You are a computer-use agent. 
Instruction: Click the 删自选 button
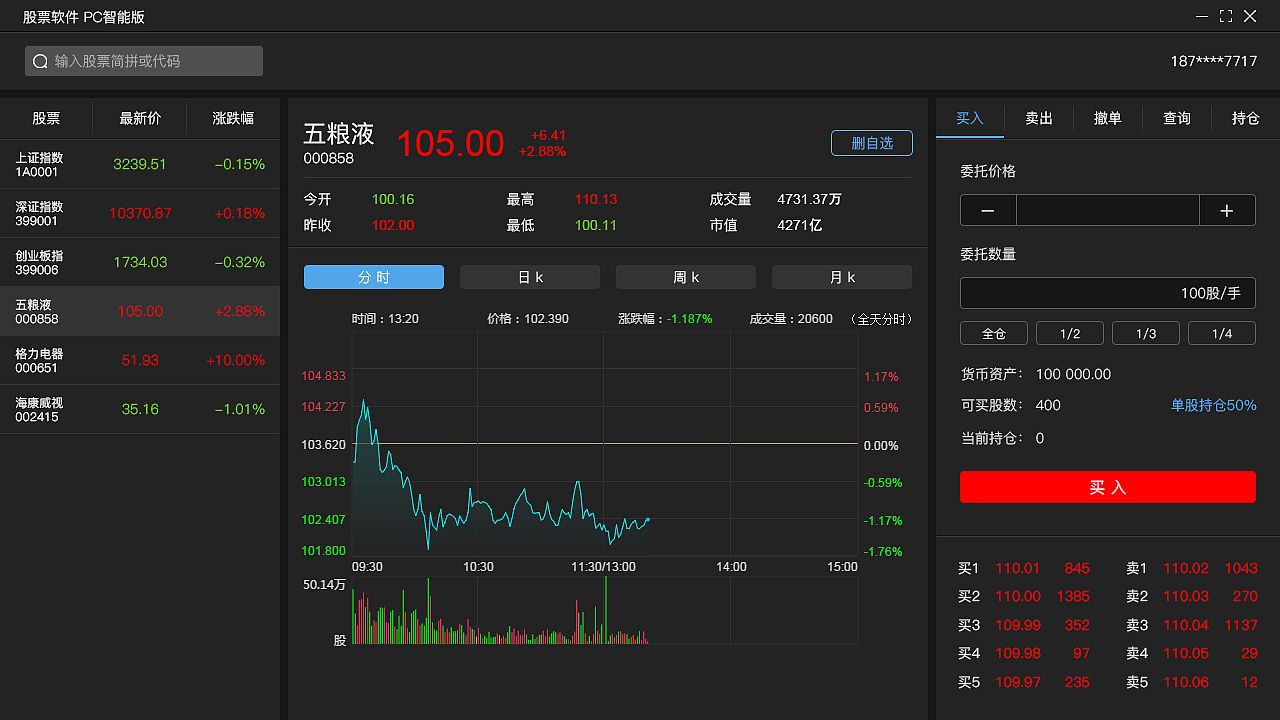871,142
